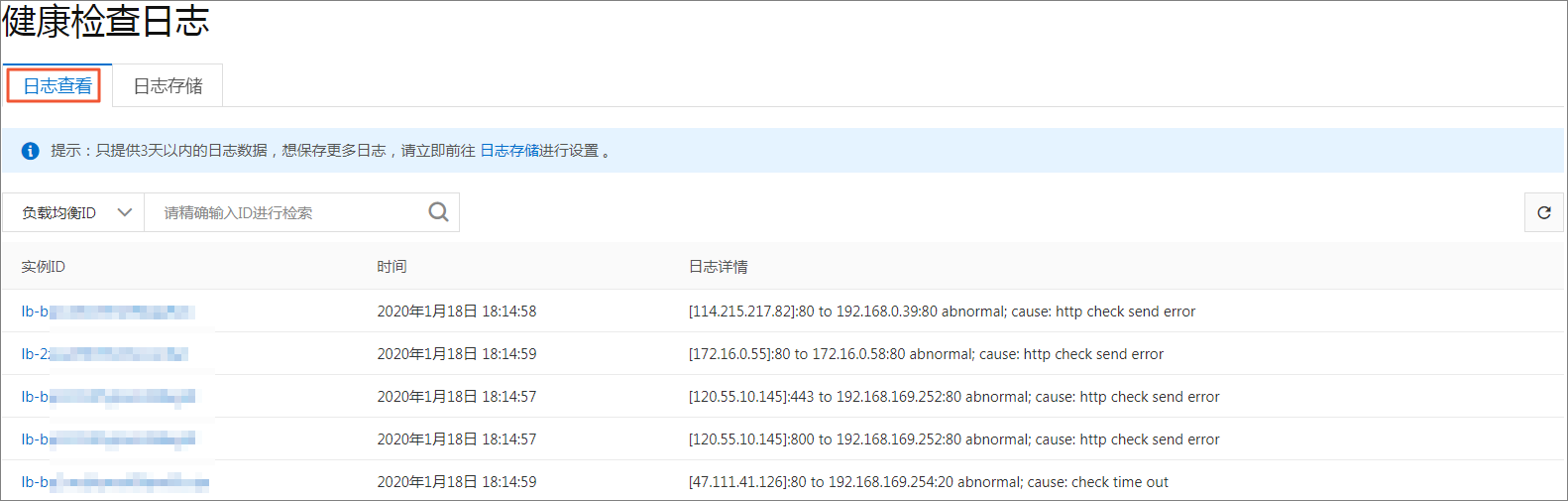Select time in the 172.16.0.55 row
Image resolution: width=1568 pixels, height=501 pixels.
click(x=457, y=354)
